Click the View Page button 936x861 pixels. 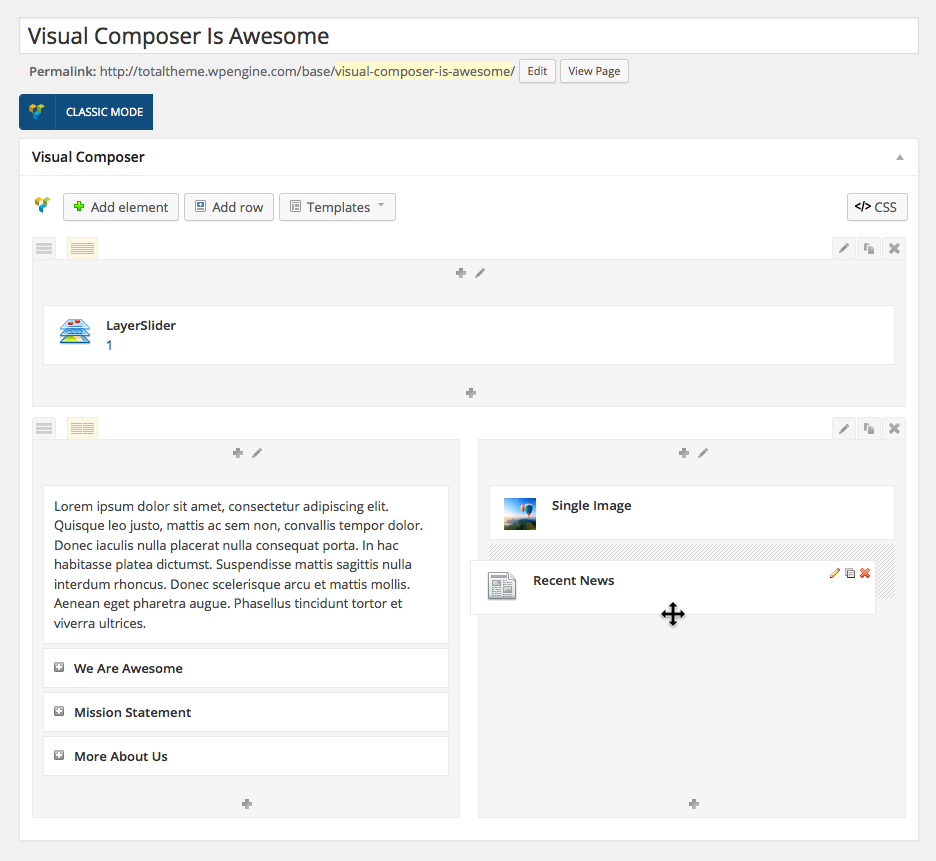(594, 71)
